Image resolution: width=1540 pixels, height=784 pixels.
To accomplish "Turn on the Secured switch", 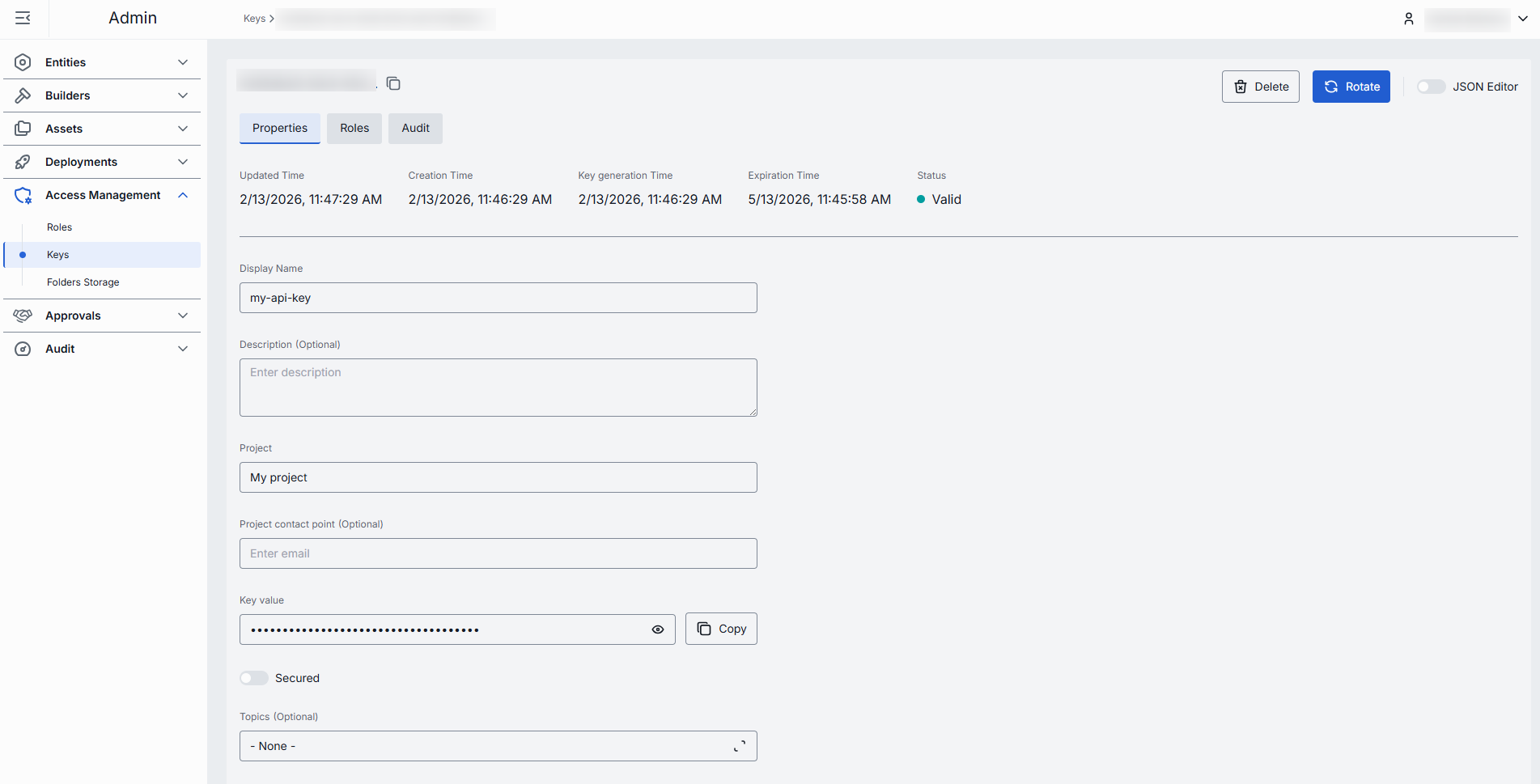I will click(254, 678).
